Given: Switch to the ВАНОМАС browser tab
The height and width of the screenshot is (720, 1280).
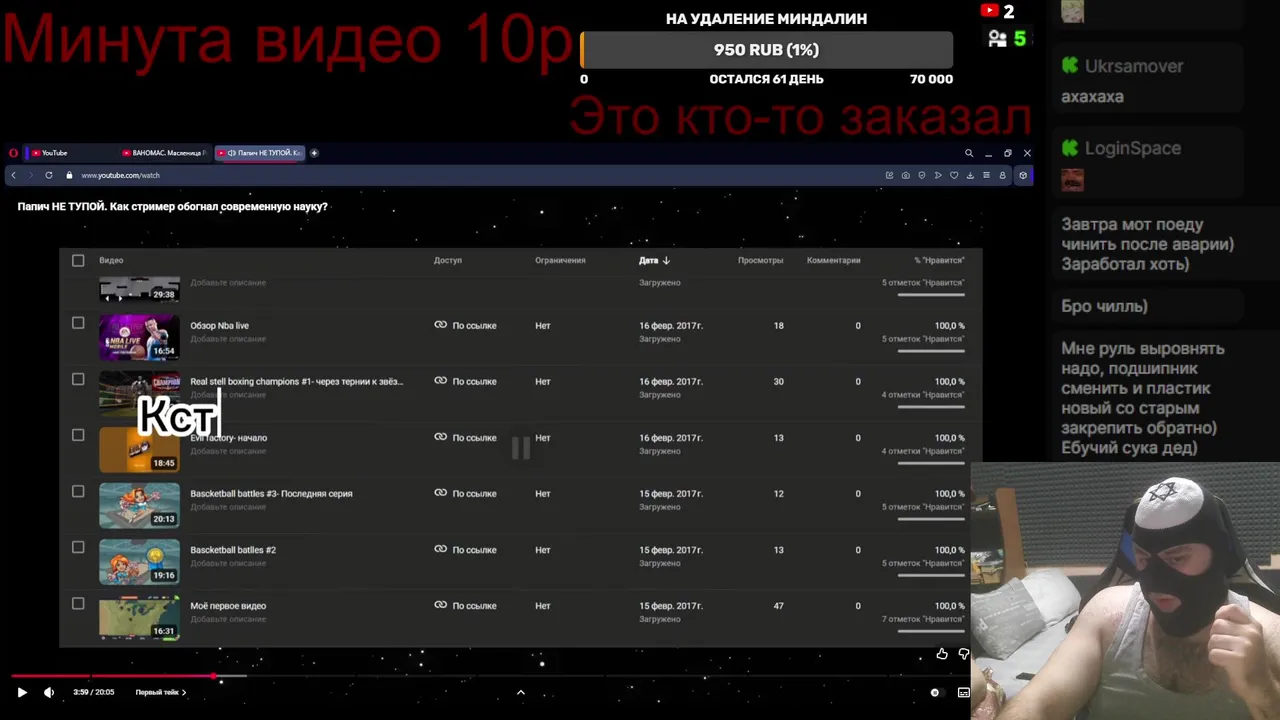Looking at the screenshot, I should tap(163, 153).
